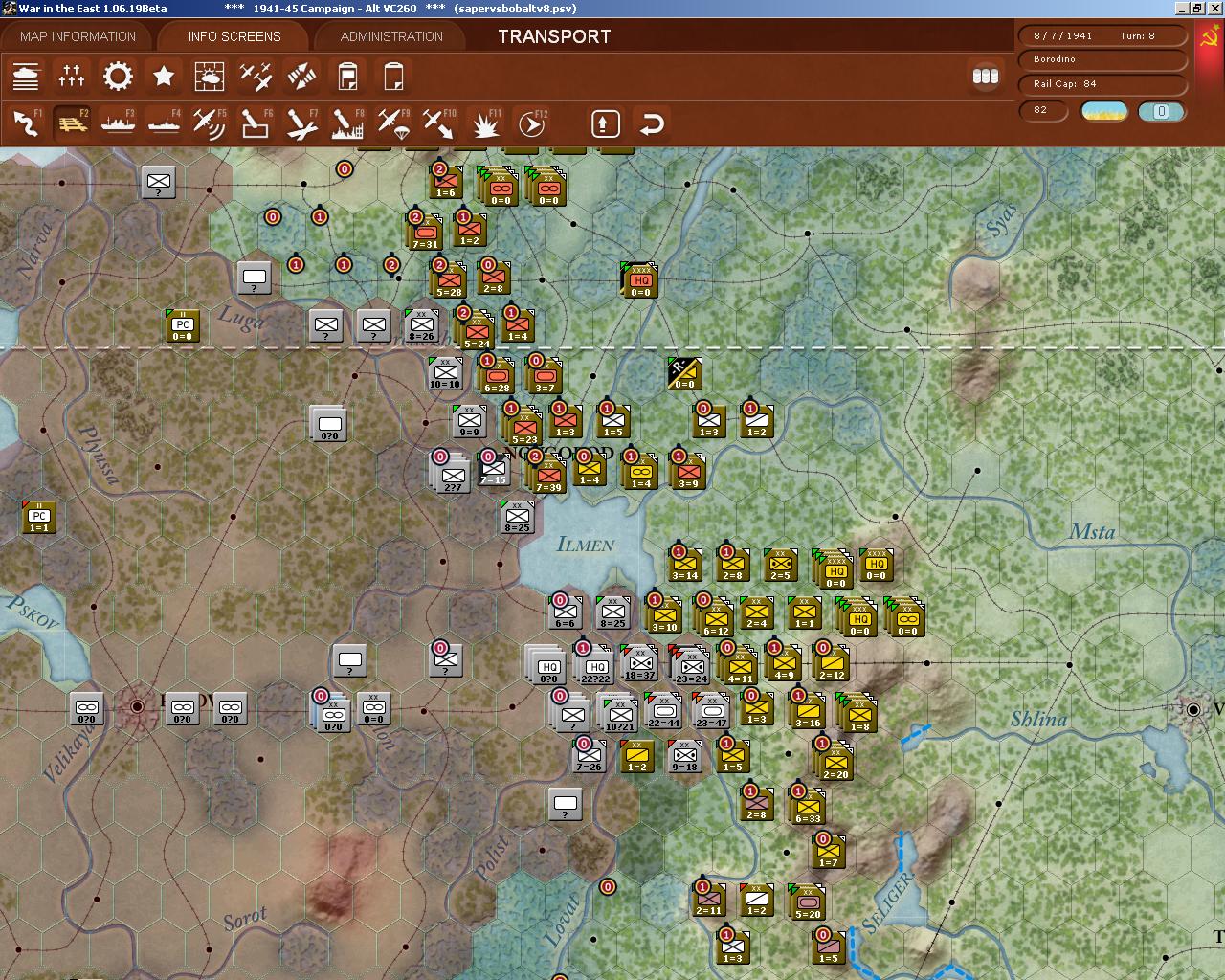Select the German 9=18 unit

click(684, 757)
